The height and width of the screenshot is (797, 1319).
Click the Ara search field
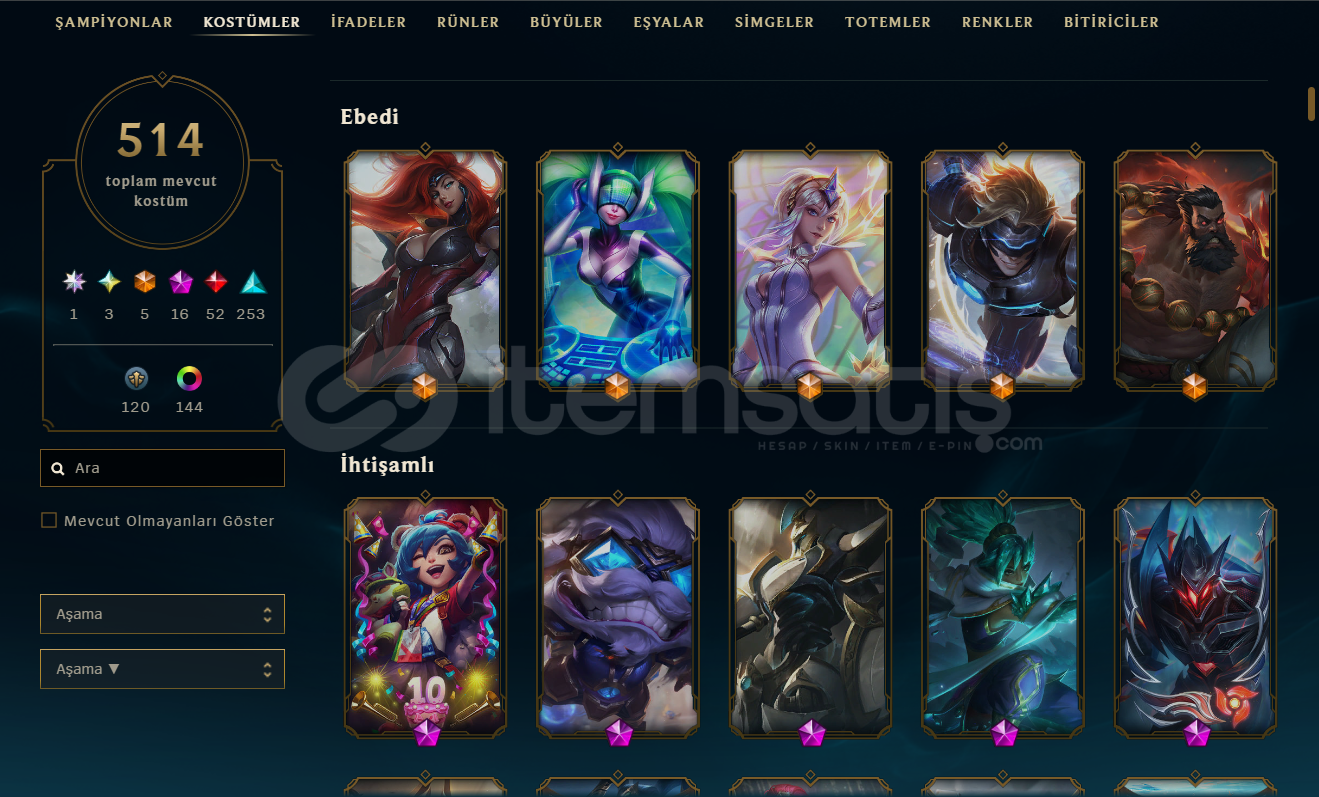pyautogui.click(x=162, y=468)
